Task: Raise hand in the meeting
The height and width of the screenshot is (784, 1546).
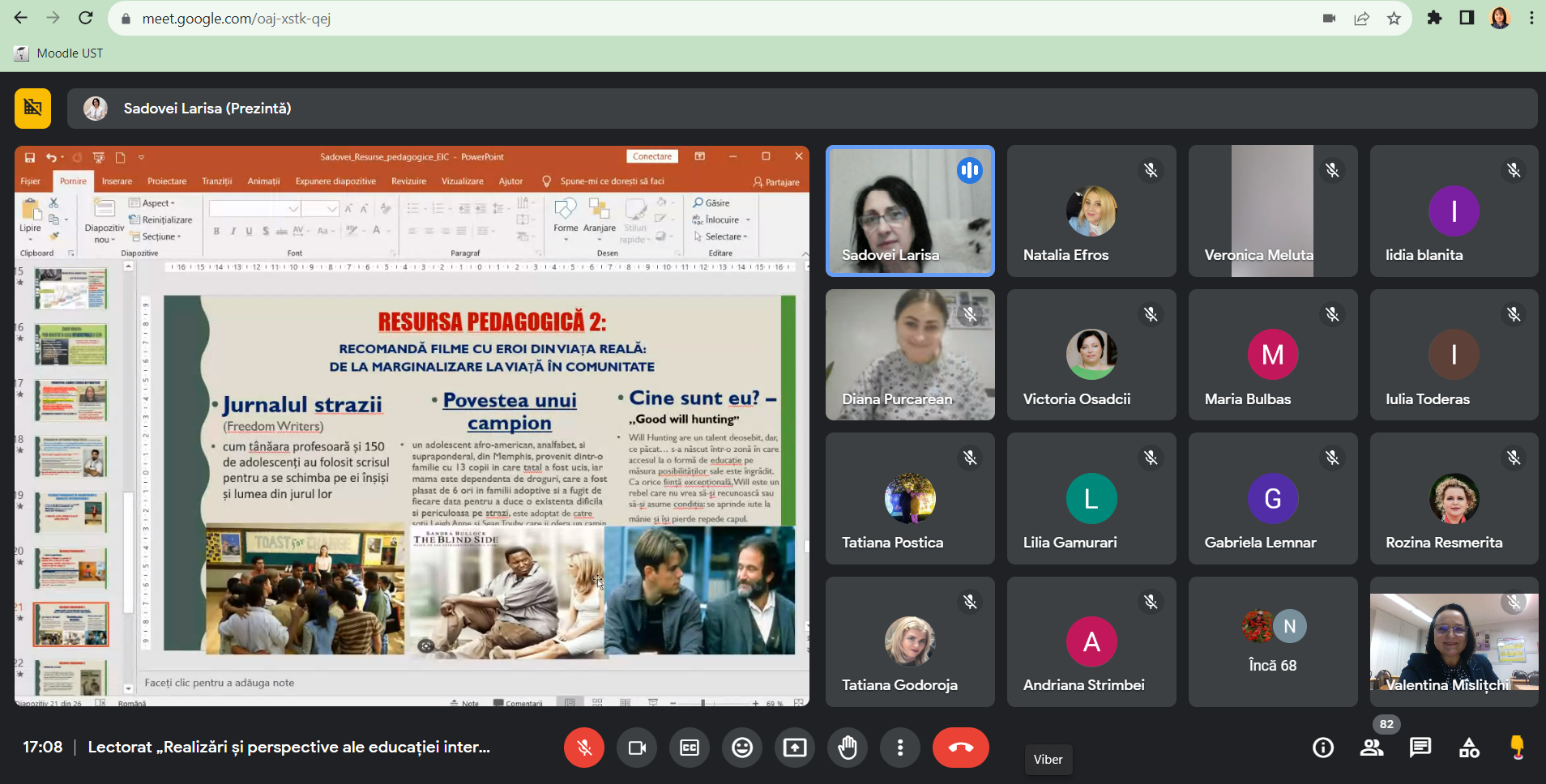Action: (x=848, y=748)
